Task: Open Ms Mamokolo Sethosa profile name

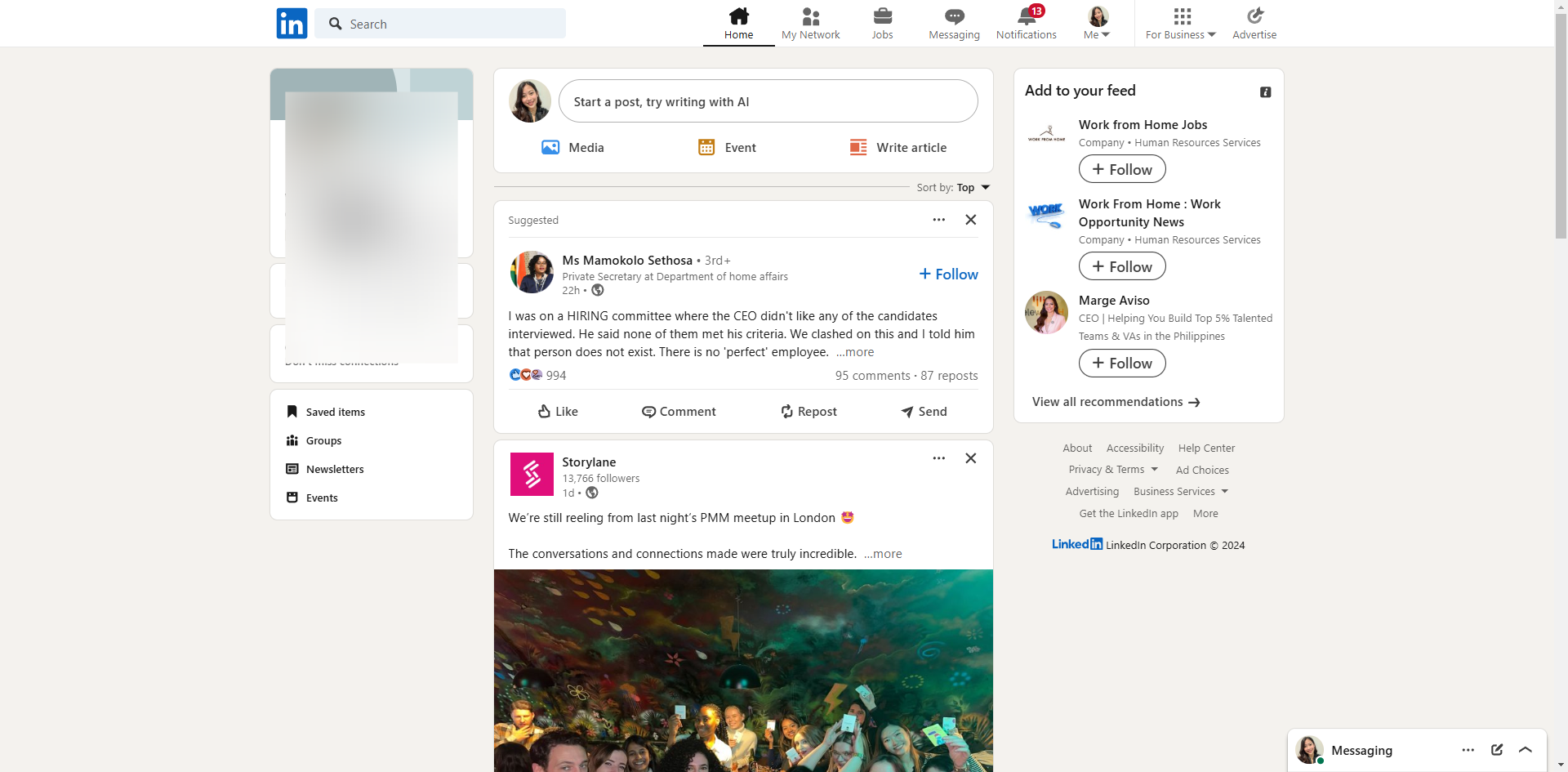Action: click(x=626, y=261)
